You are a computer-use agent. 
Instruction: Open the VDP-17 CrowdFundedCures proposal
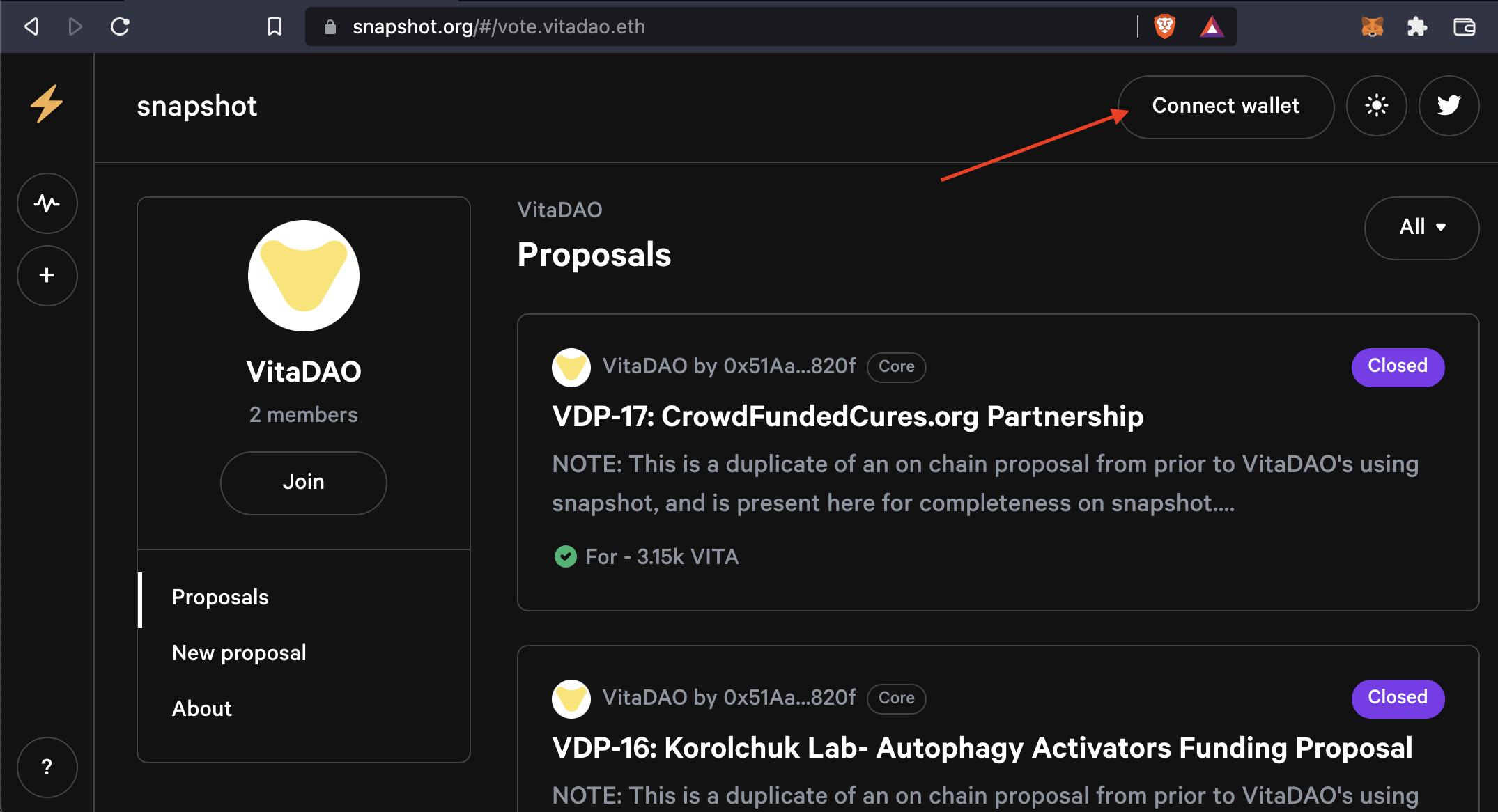coord(847,416)
